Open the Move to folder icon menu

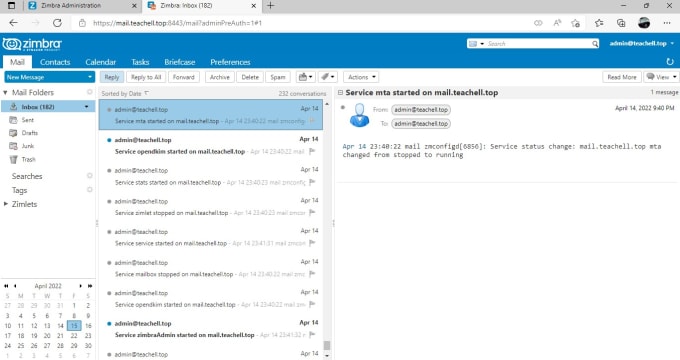[x=305, y=77]
